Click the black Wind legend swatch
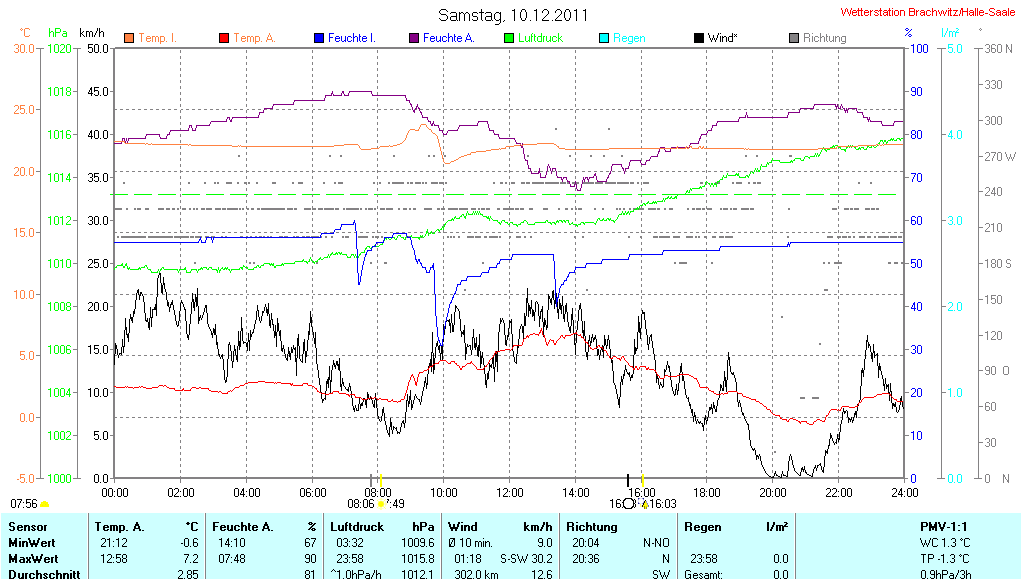 click(x=699, y=38)
